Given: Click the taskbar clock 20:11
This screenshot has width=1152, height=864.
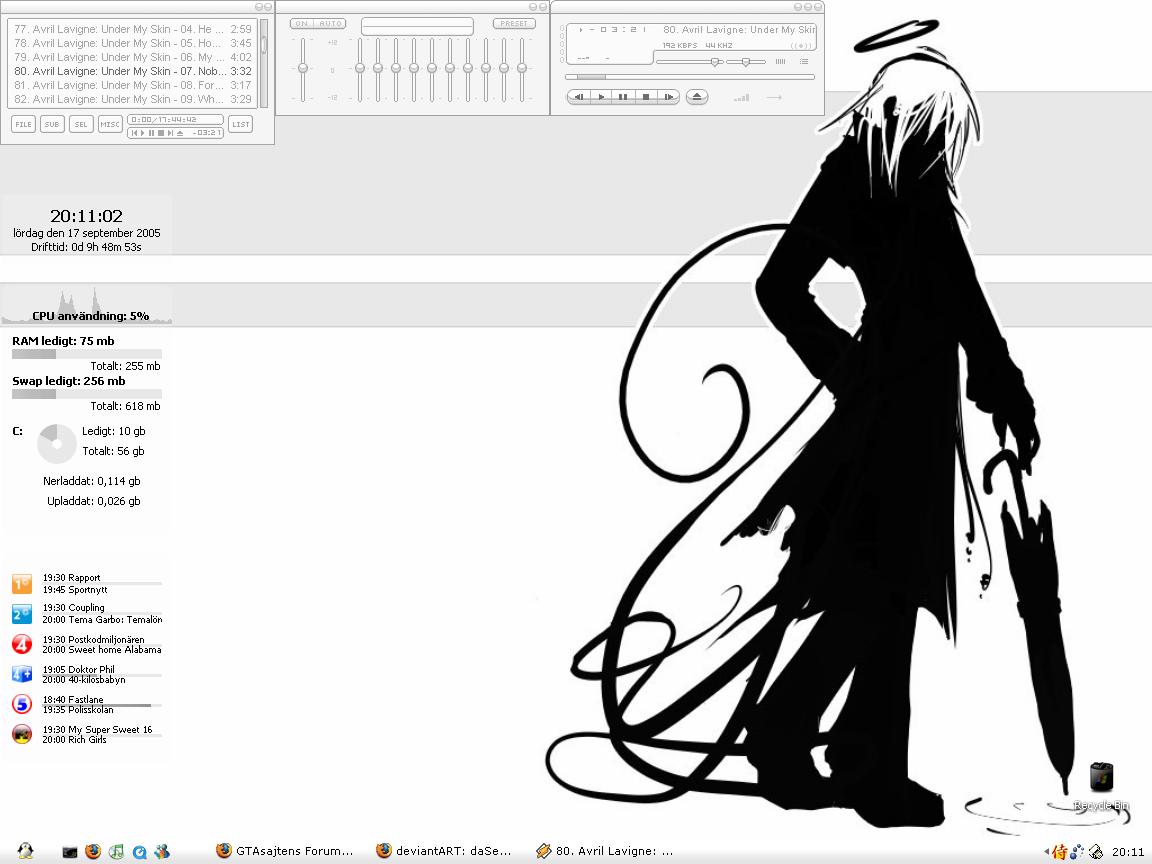Looking at the screenshot, I should 1128,852.
